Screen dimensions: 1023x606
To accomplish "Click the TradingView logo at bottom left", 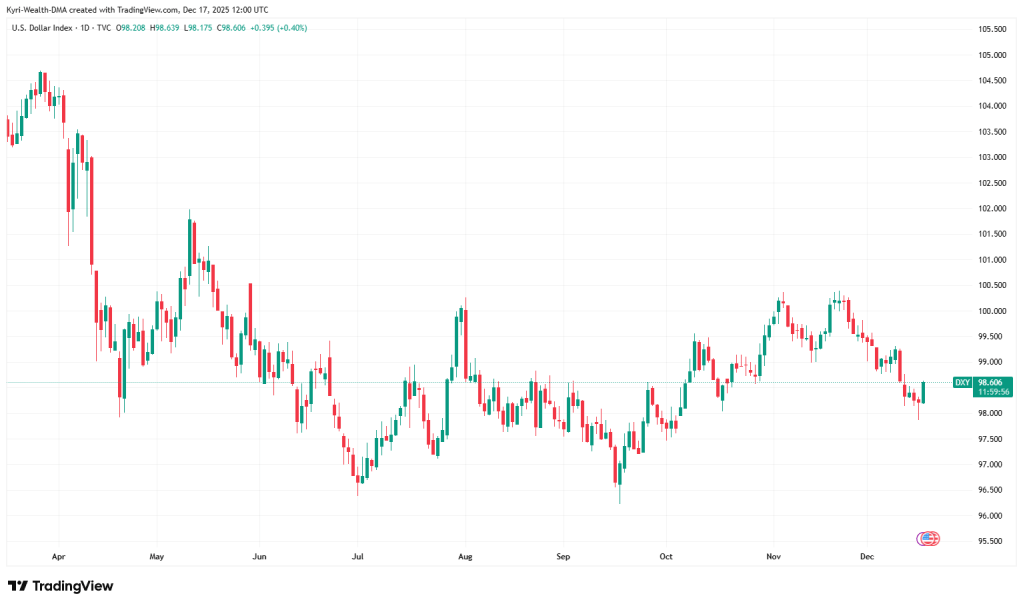I will tap(60, 586).
